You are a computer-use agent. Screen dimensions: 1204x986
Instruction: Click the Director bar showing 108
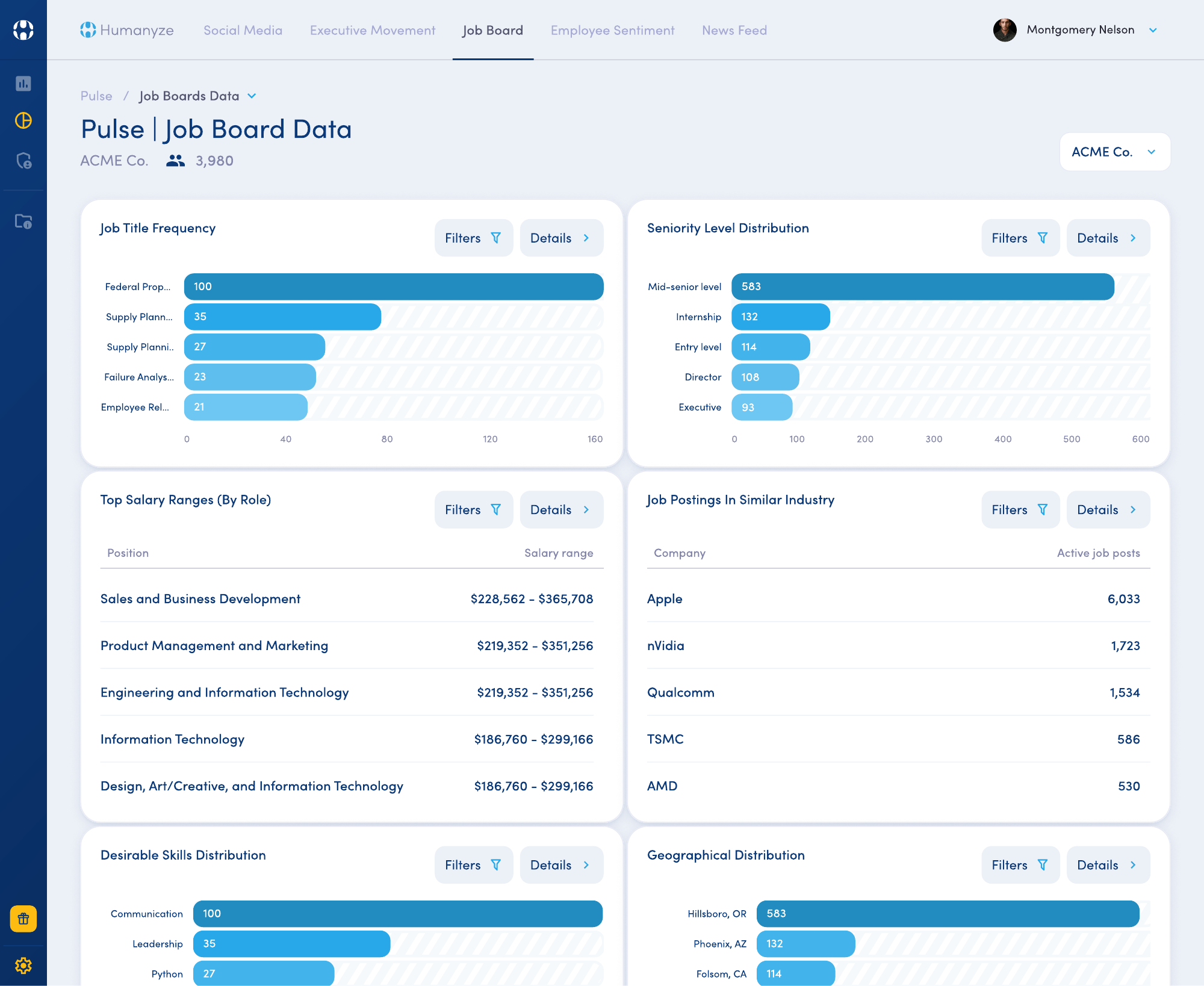click(765, 377)
